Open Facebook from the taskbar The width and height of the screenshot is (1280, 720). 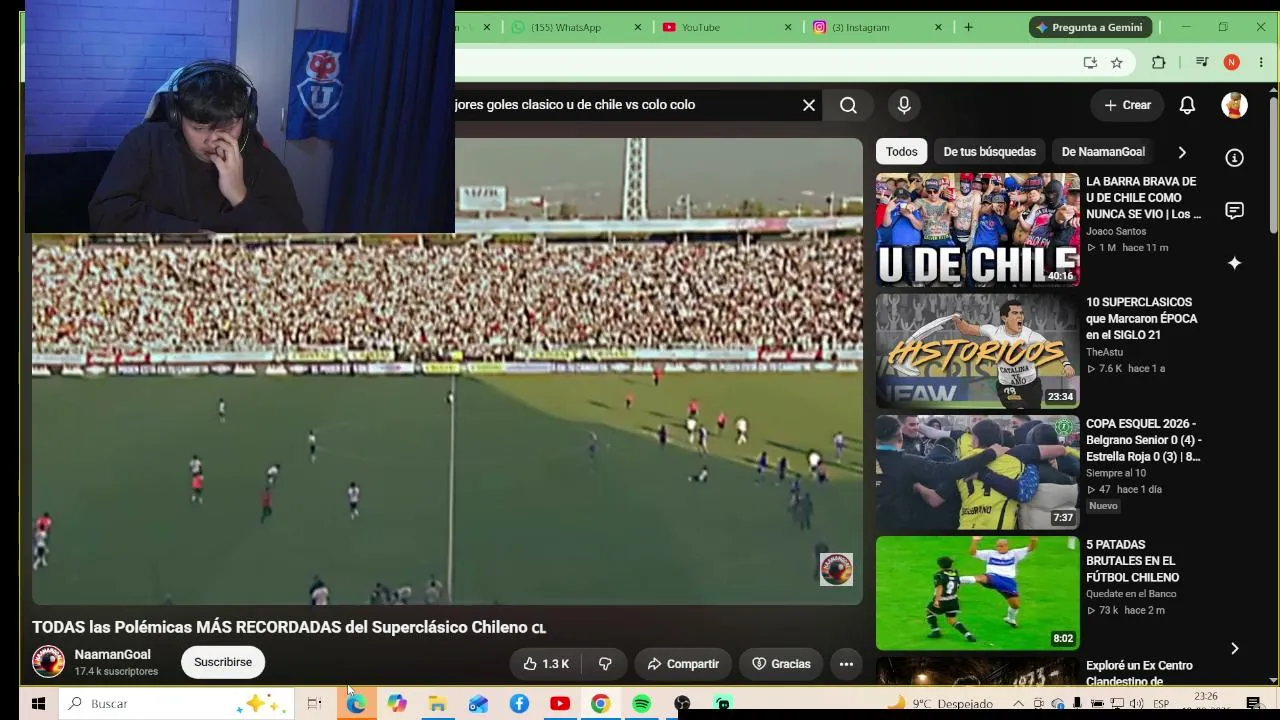coord(519,704)
